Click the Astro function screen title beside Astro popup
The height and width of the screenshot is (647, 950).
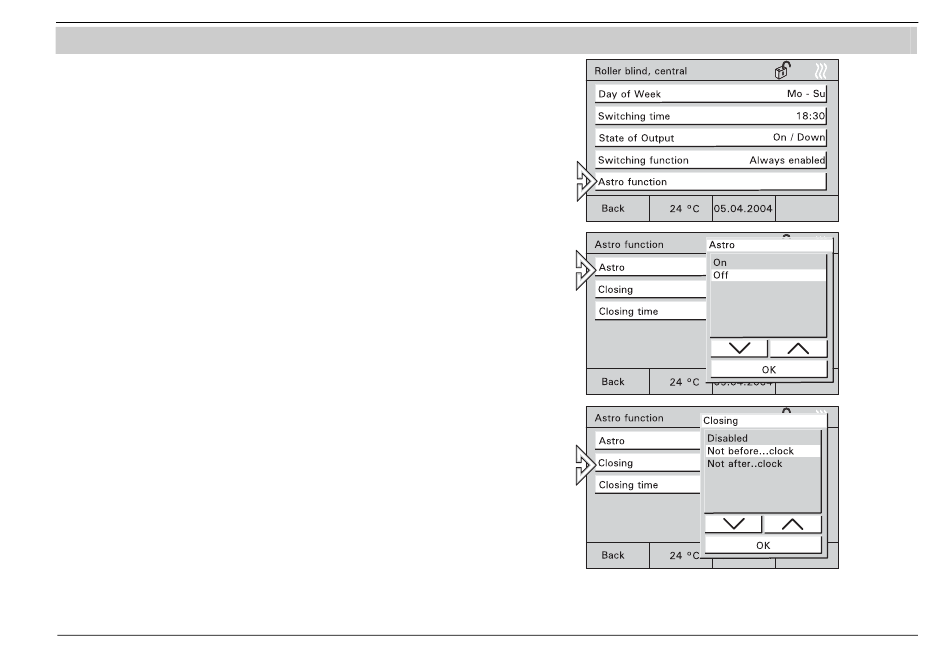[629, 244]
